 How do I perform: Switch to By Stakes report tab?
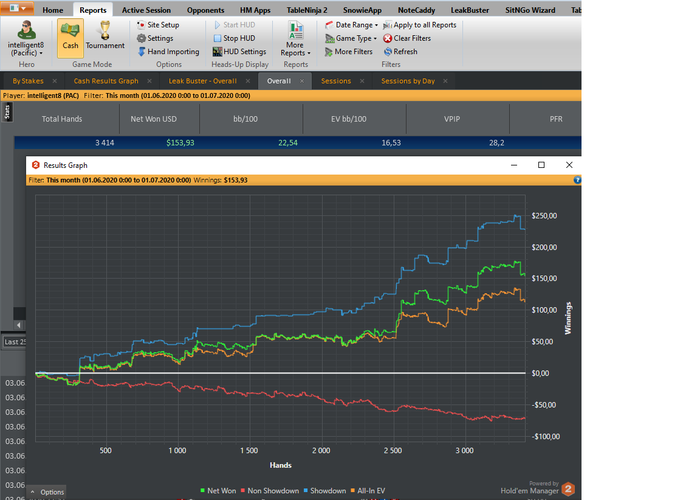(28, 81)
